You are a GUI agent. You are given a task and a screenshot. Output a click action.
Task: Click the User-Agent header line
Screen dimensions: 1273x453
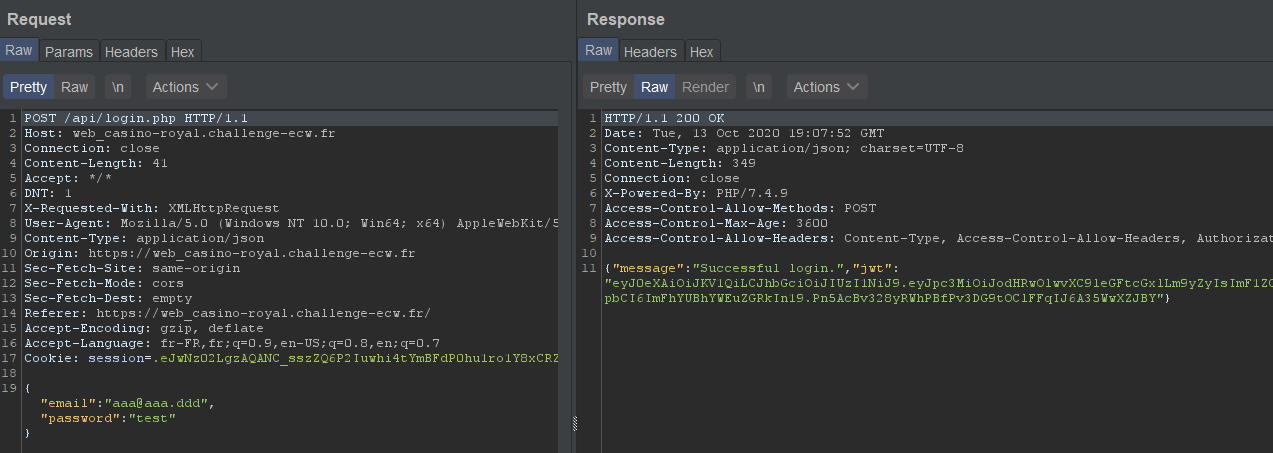[291, 223]
